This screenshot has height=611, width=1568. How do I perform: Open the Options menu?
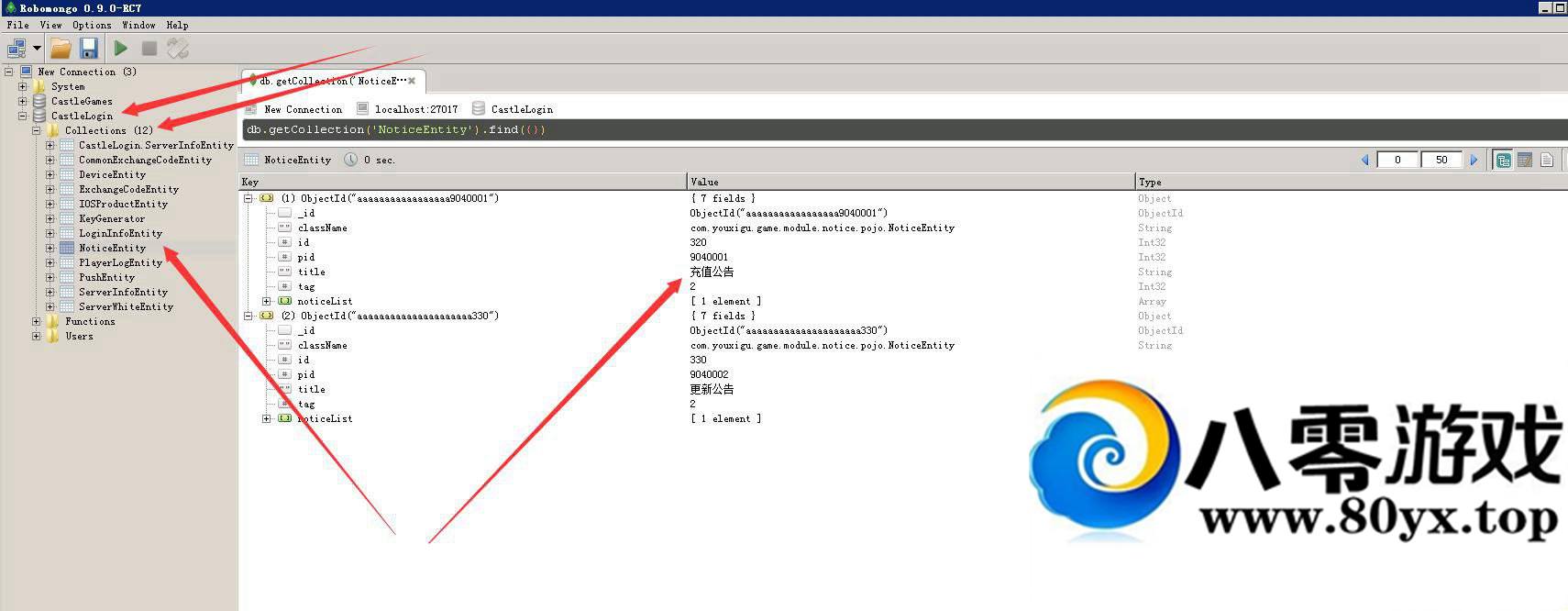[92, 25]
